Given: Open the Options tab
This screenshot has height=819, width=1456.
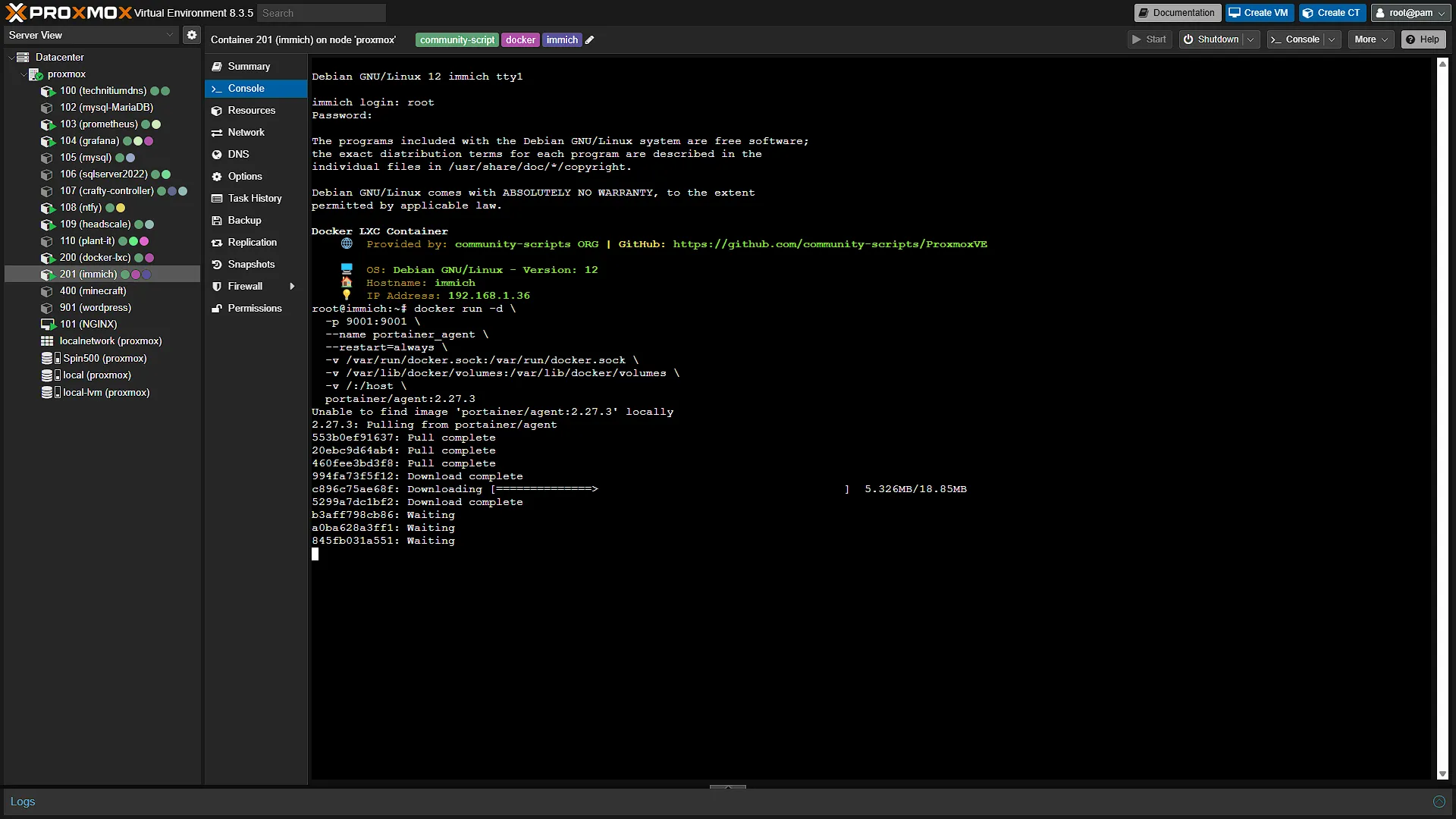Looking at the screenshot, I should 256,177.
